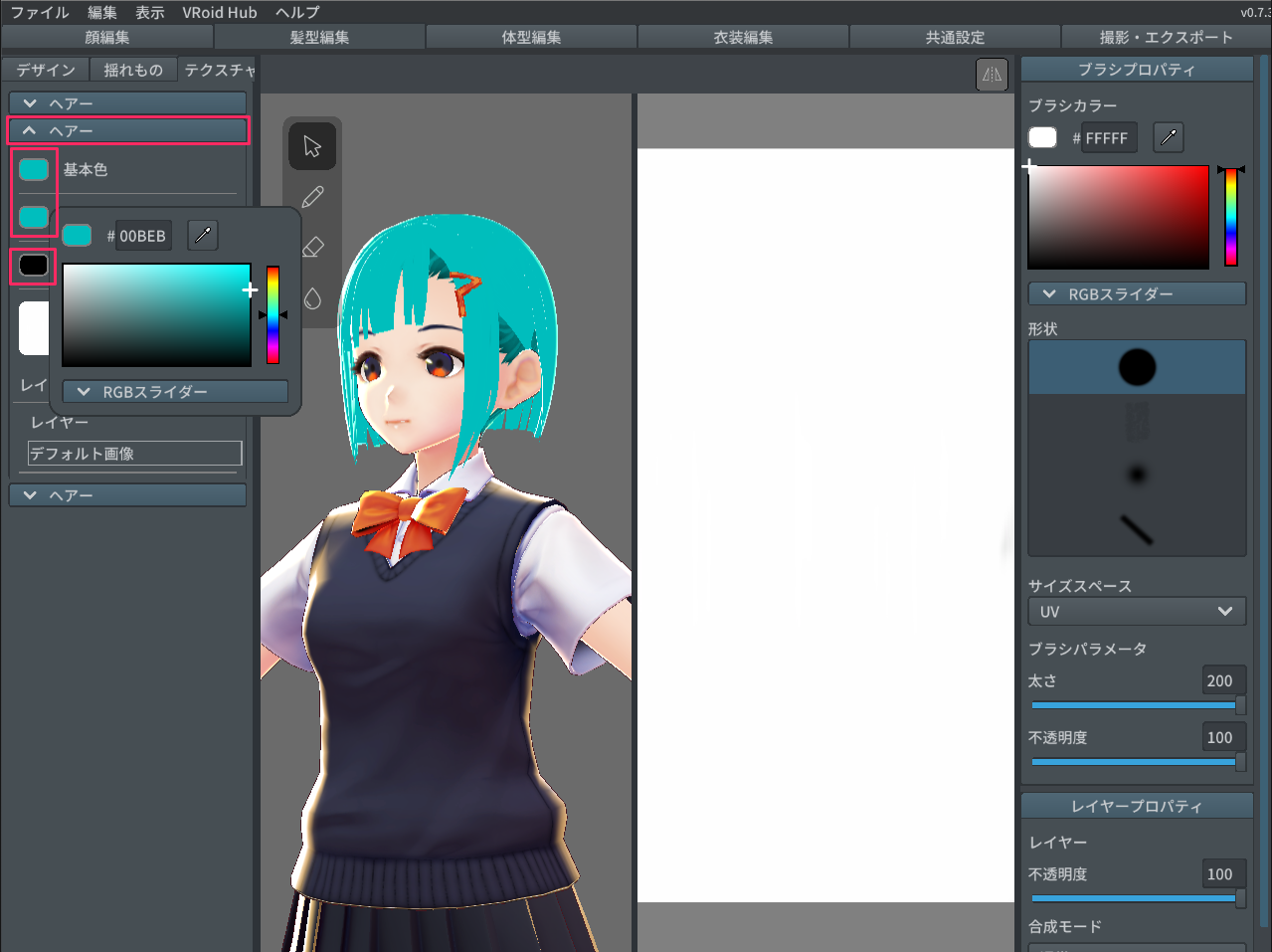The height and width of the screenshot is (952, 1272).
Task: Click the ブラシプロパティ panel header
Action: tap(1137, 70)
